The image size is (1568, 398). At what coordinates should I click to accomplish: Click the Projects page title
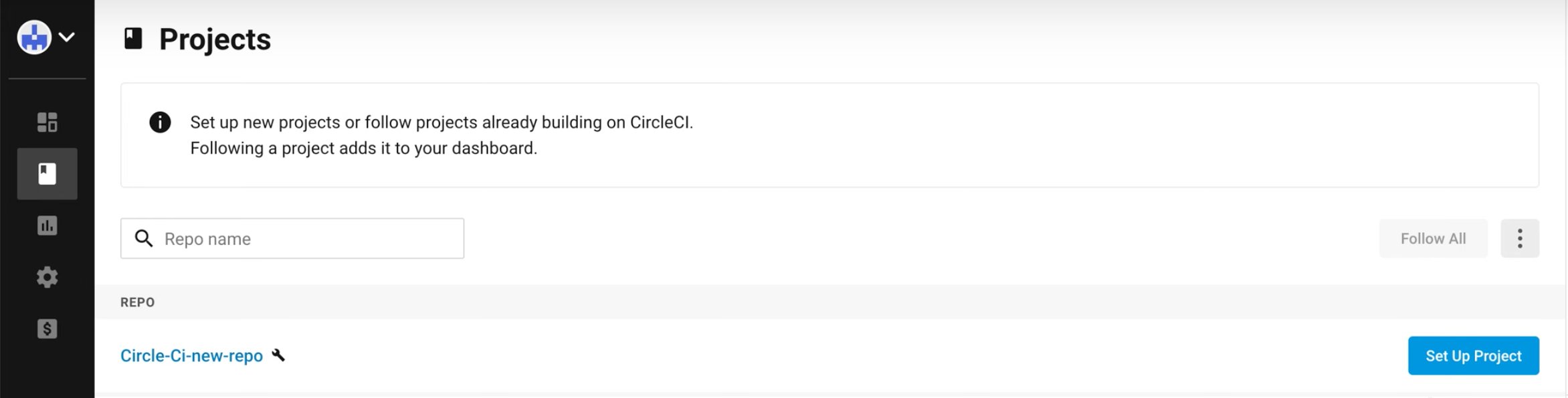click(215, 39)
